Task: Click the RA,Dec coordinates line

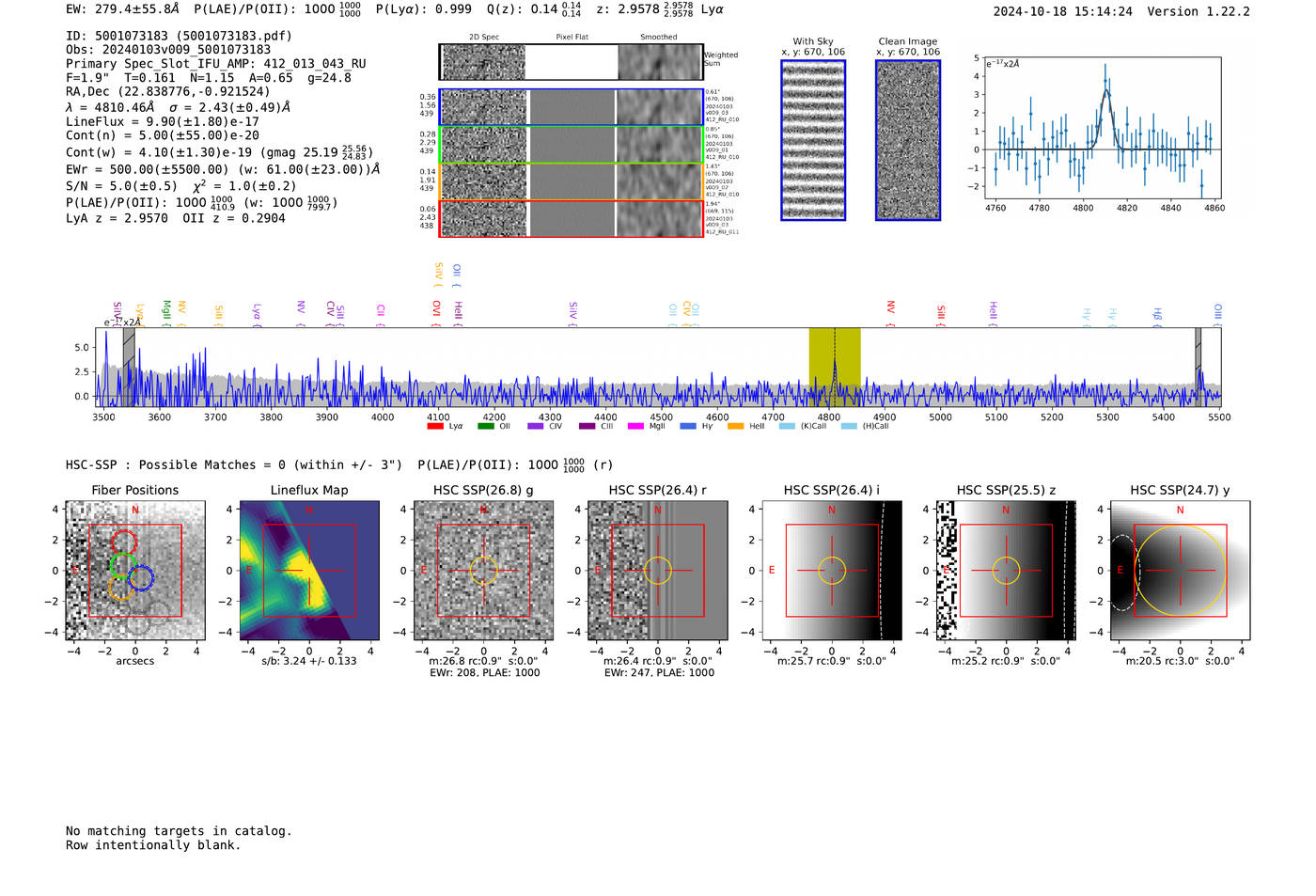Action: click(x=167, y=91)
